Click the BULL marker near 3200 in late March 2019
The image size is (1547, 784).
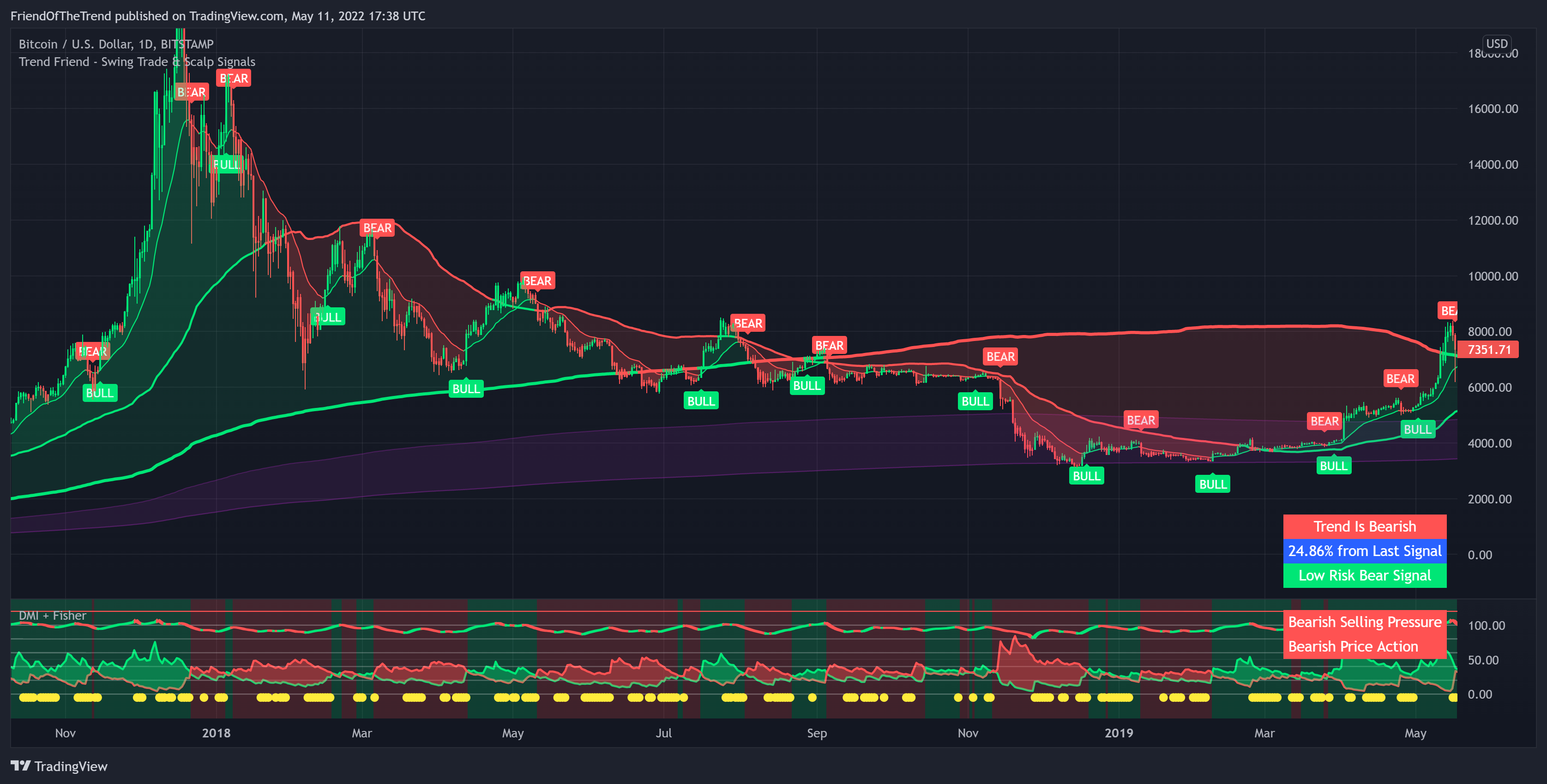pyautogui.click(x=1334, y=466)
